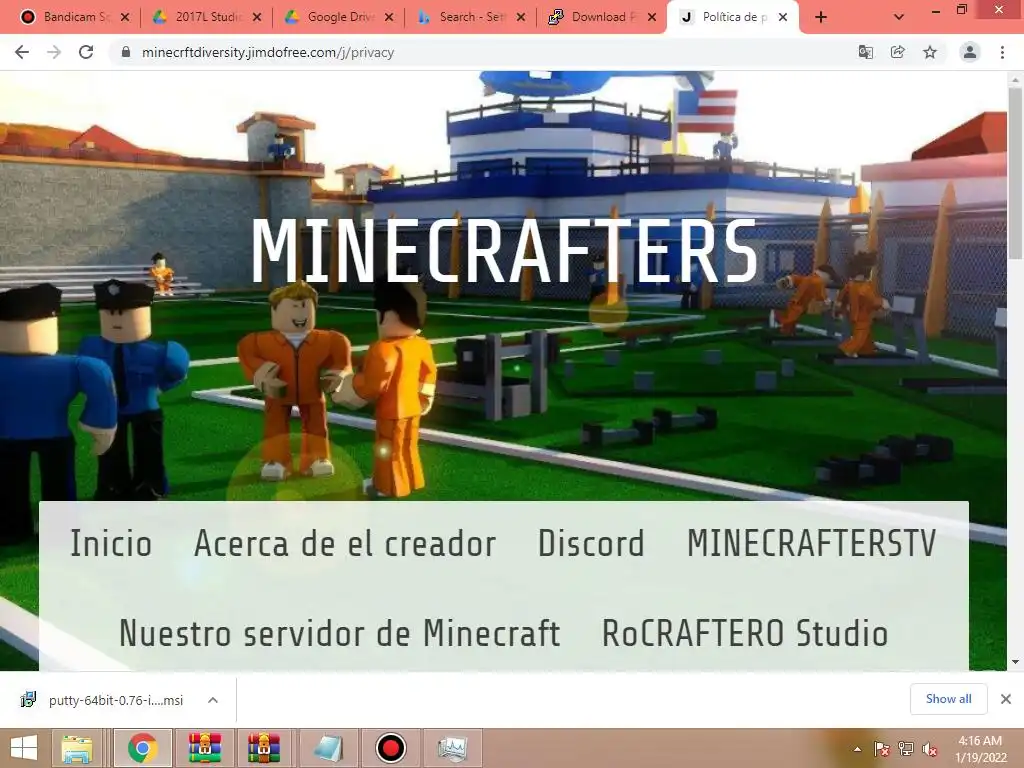Open the RoCRAFTERO Studio link
The width and height of the screenshot is (1024, 768).
pyautogui.click(x=745, y=633)
